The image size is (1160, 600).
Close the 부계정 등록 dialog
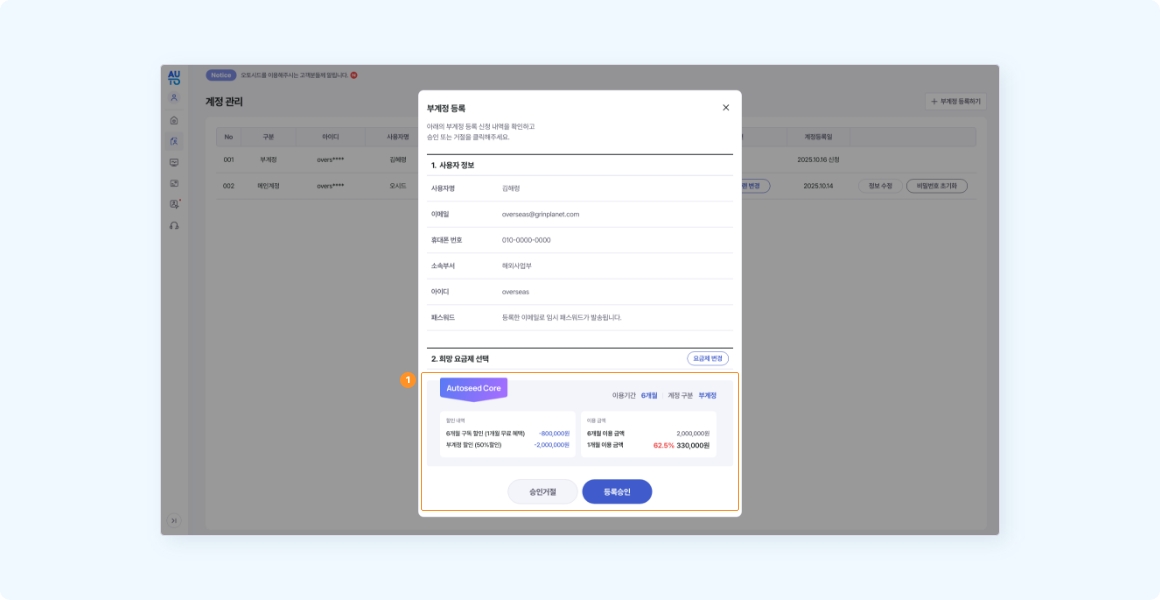[x=726, y=107]
